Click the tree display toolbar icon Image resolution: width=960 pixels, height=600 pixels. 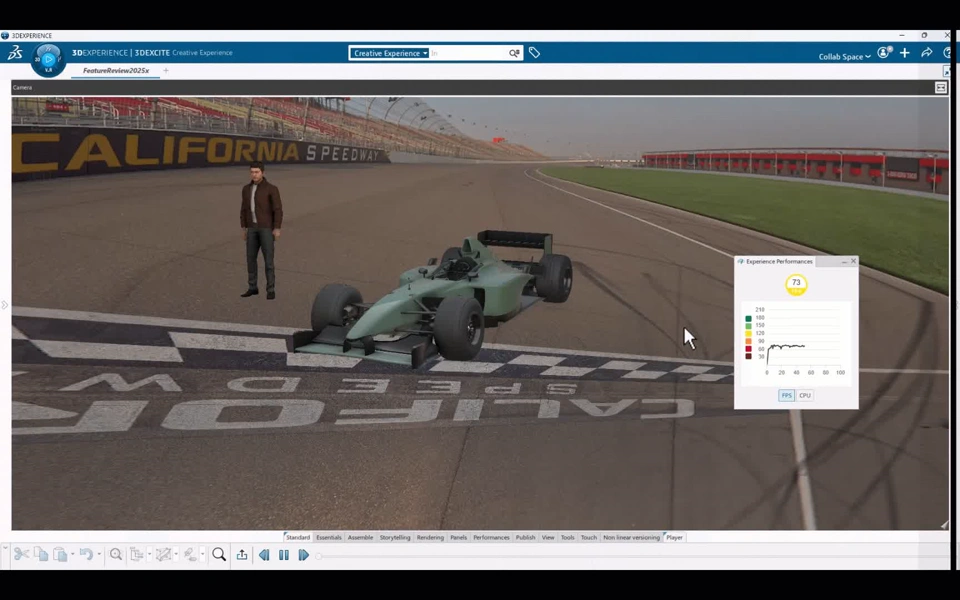[137, 555]
